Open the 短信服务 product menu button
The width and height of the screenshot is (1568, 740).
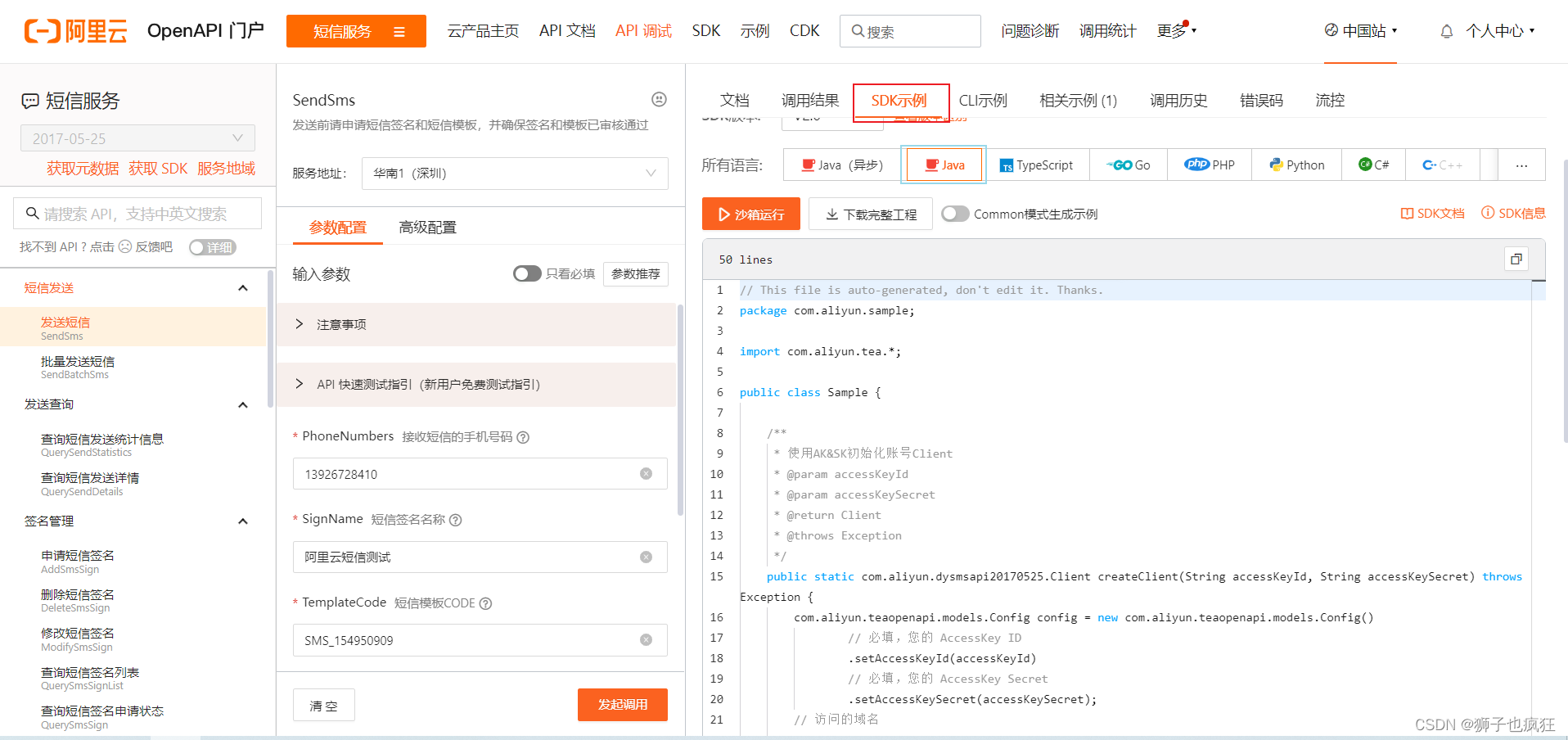[356, 31]
